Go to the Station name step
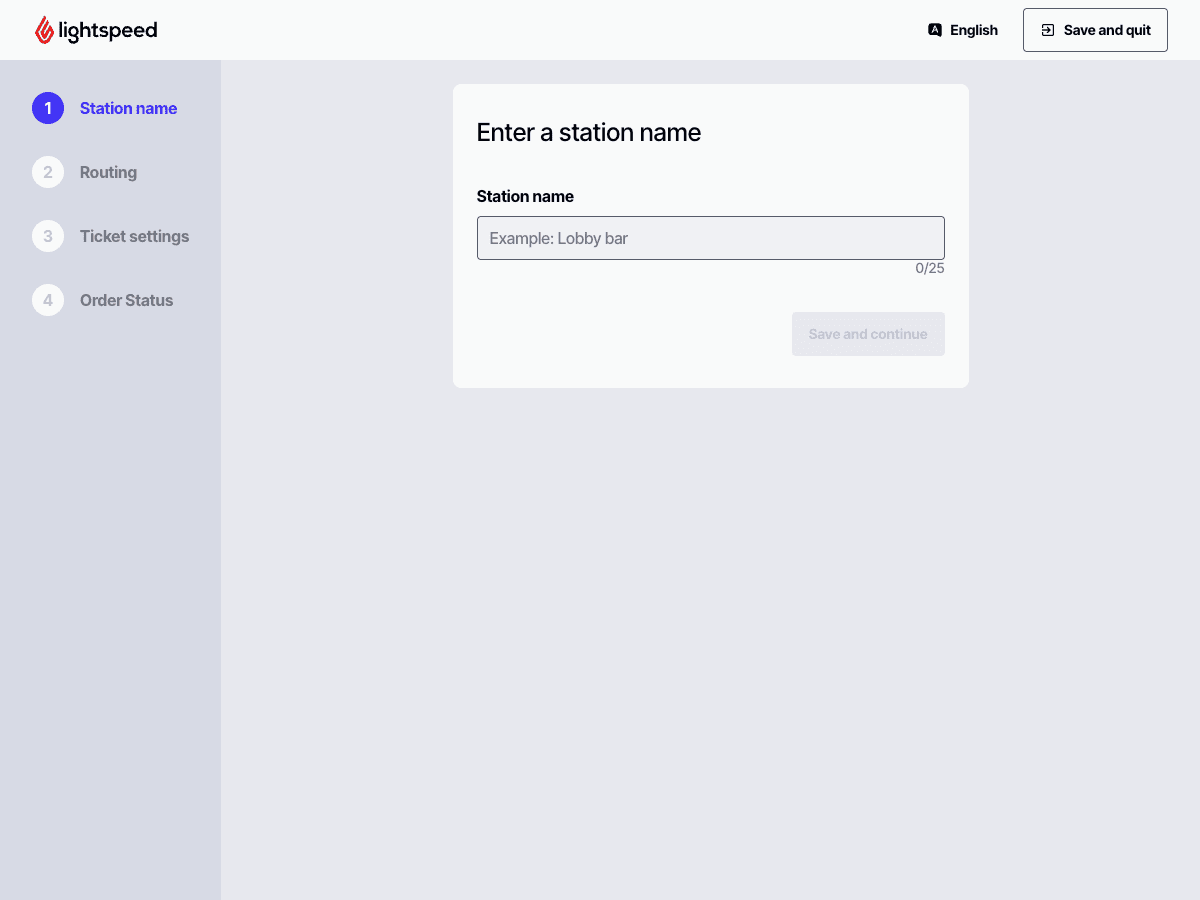Image resolution: width=1200 pixels, height=900 pixels. coord(128,108)
